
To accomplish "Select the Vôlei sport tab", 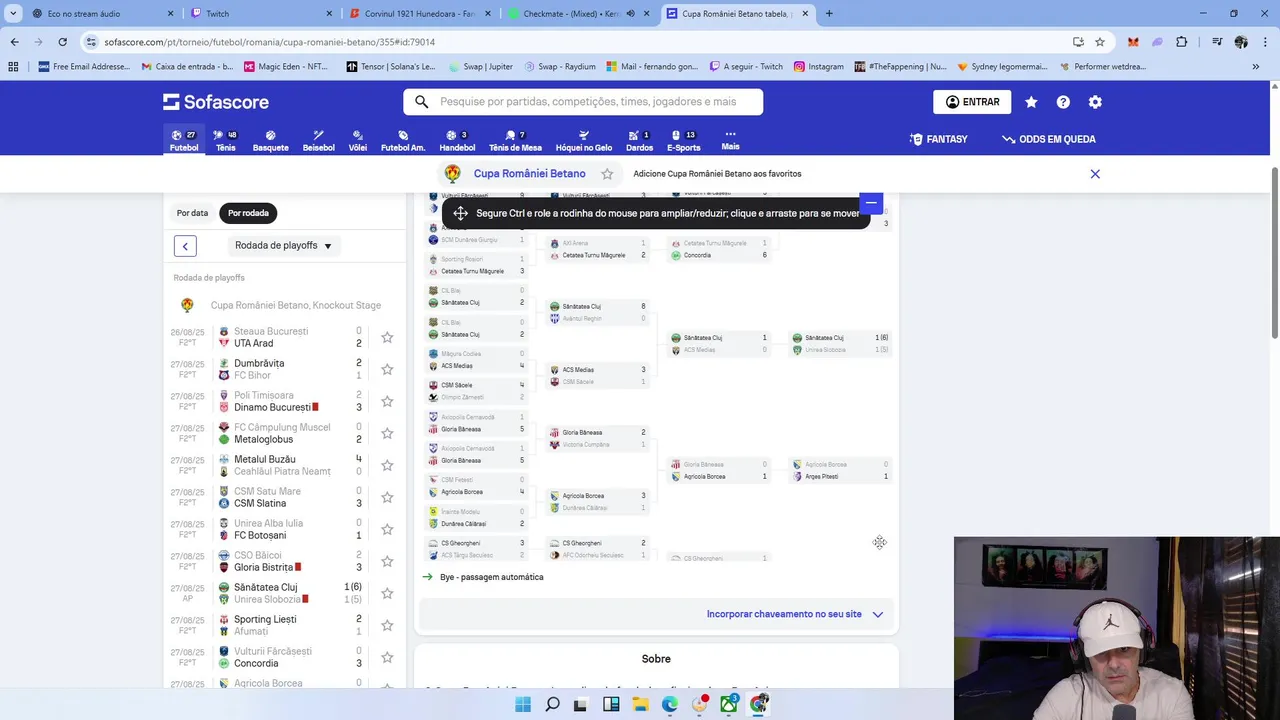I will 357,140.
